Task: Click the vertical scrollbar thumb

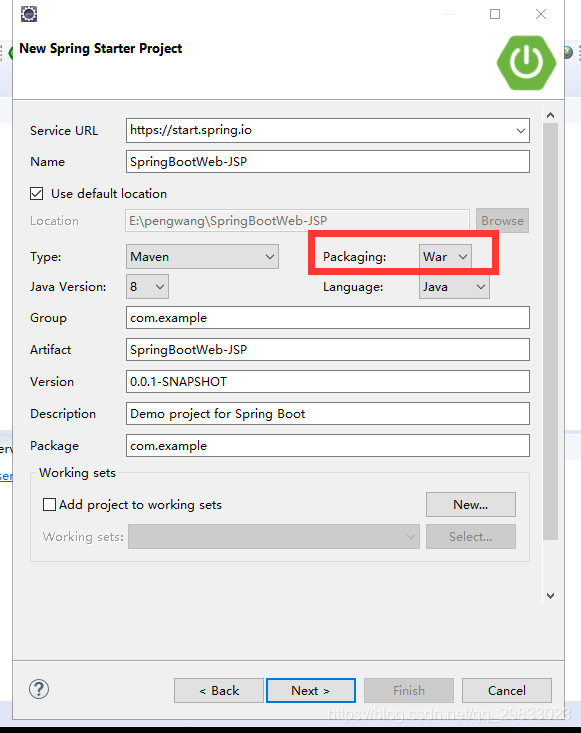Action: pos(551,331)
